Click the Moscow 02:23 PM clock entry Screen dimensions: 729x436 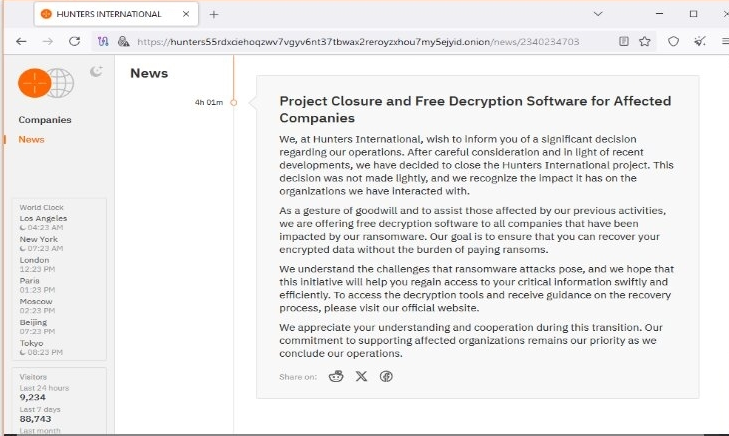tap(37, 306)
